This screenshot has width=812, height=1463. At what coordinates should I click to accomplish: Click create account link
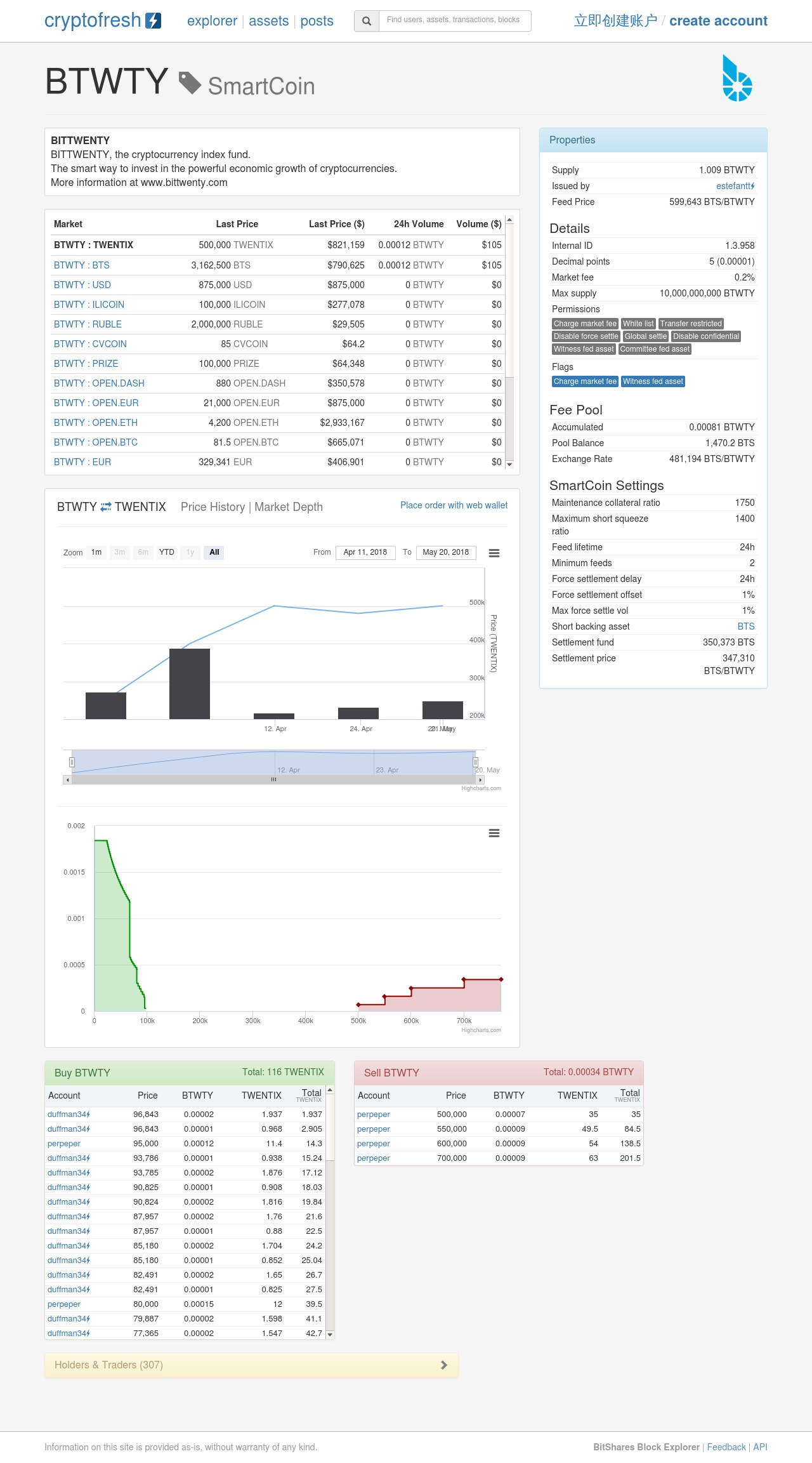[718, 21]
